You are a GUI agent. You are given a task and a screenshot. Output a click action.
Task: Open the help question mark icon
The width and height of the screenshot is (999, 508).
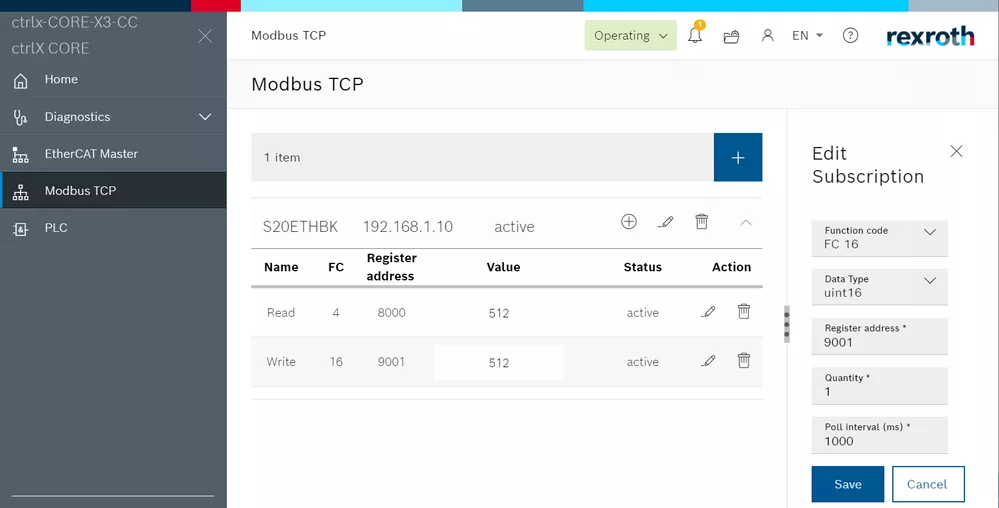pyautogui.click(x=850, y=36)
